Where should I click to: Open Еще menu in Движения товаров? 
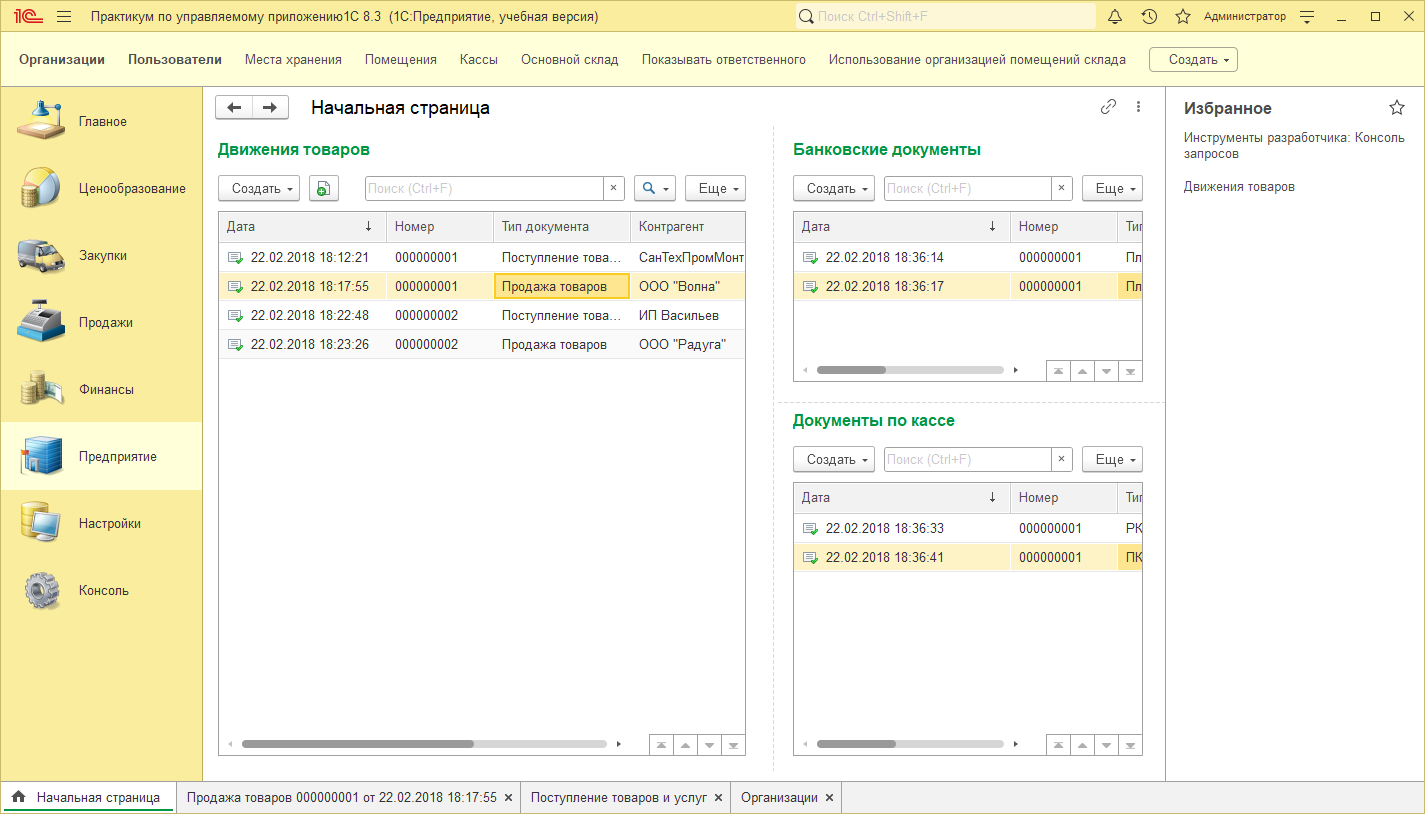715,188
